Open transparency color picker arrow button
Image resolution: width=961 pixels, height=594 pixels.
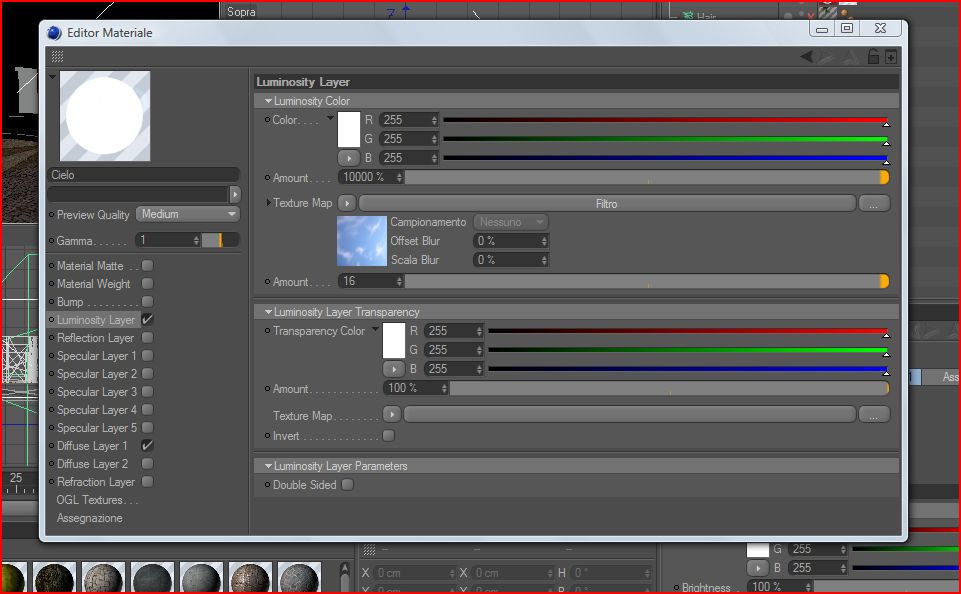tap(393, 369)
